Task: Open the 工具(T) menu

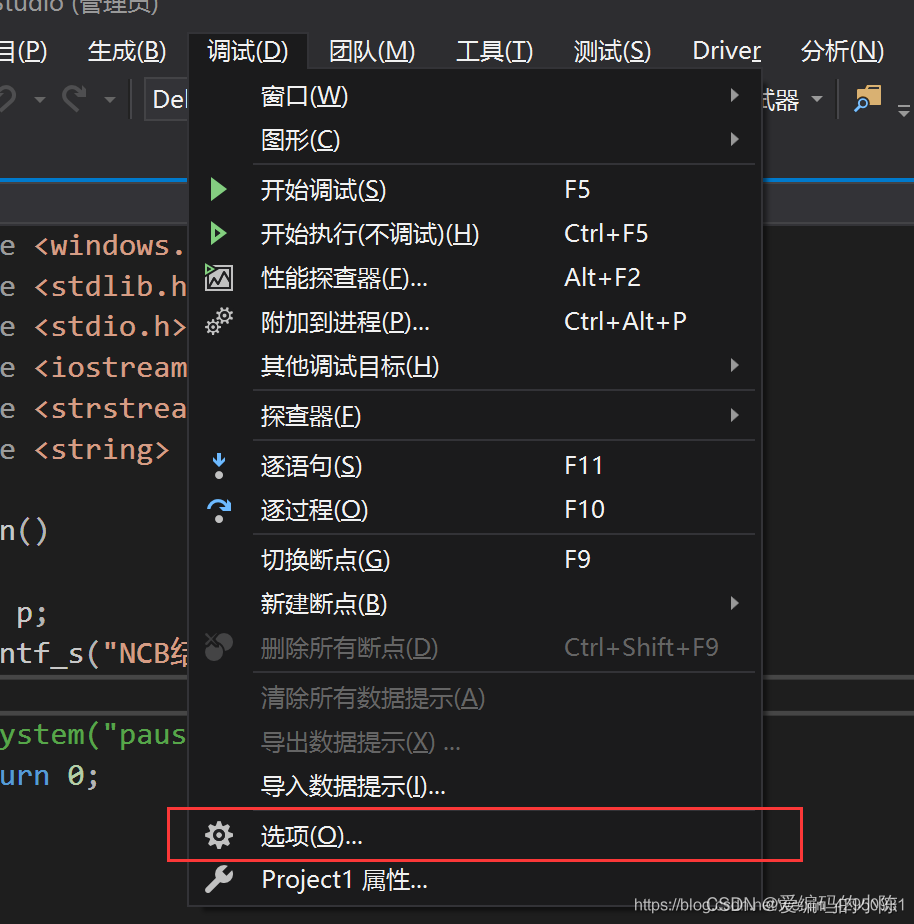Action: pyautogui.click(x=493, y=50)
